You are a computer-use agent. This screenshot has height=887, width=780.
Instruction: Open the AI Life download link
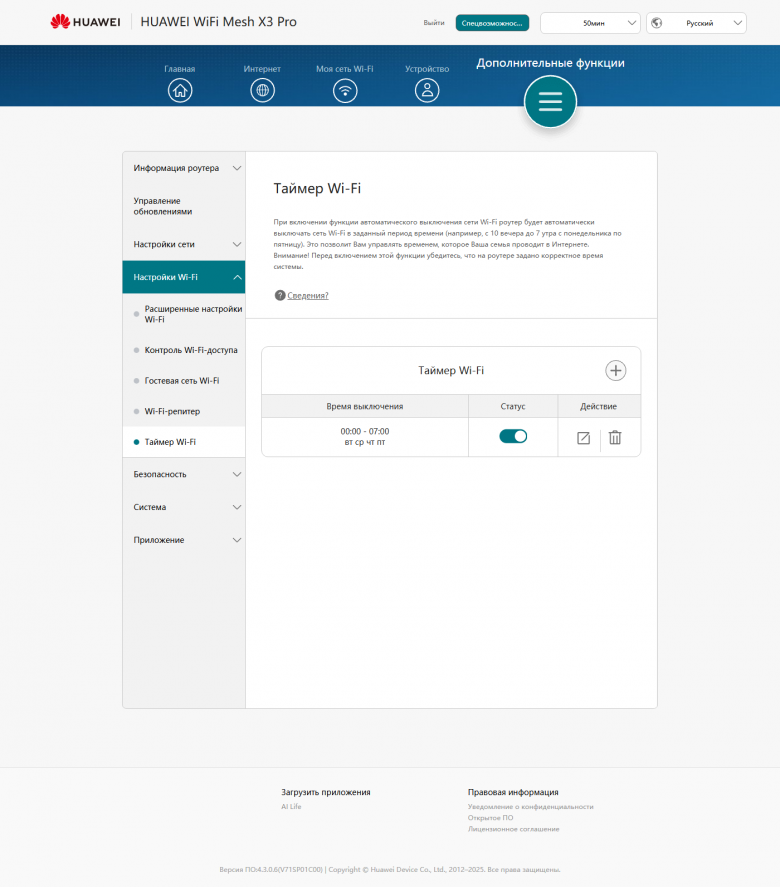click(291, 807)
